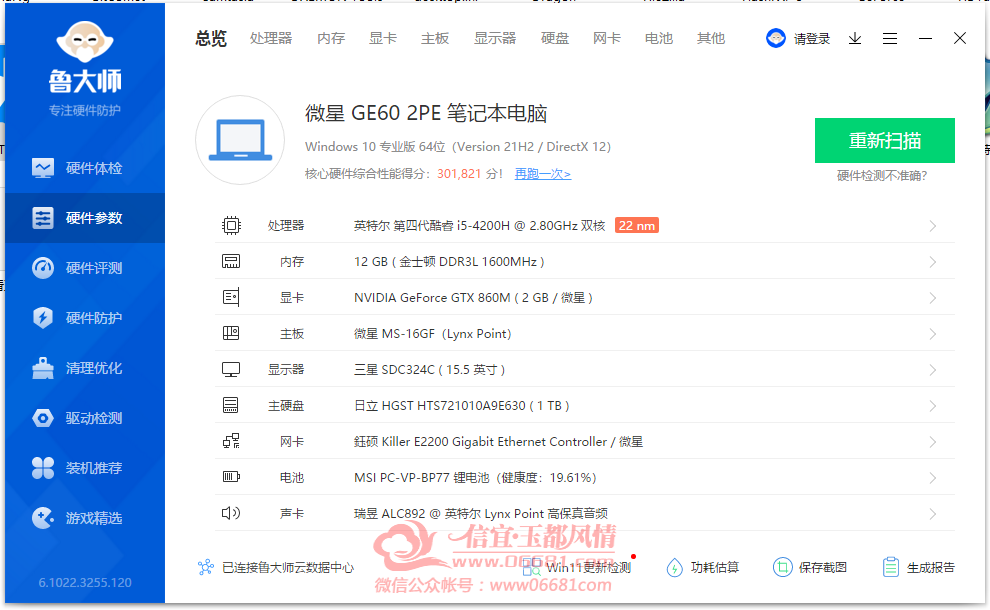The image size is (990, 610).
Task: Click the processor chip icon
Action: coord(231,225)
